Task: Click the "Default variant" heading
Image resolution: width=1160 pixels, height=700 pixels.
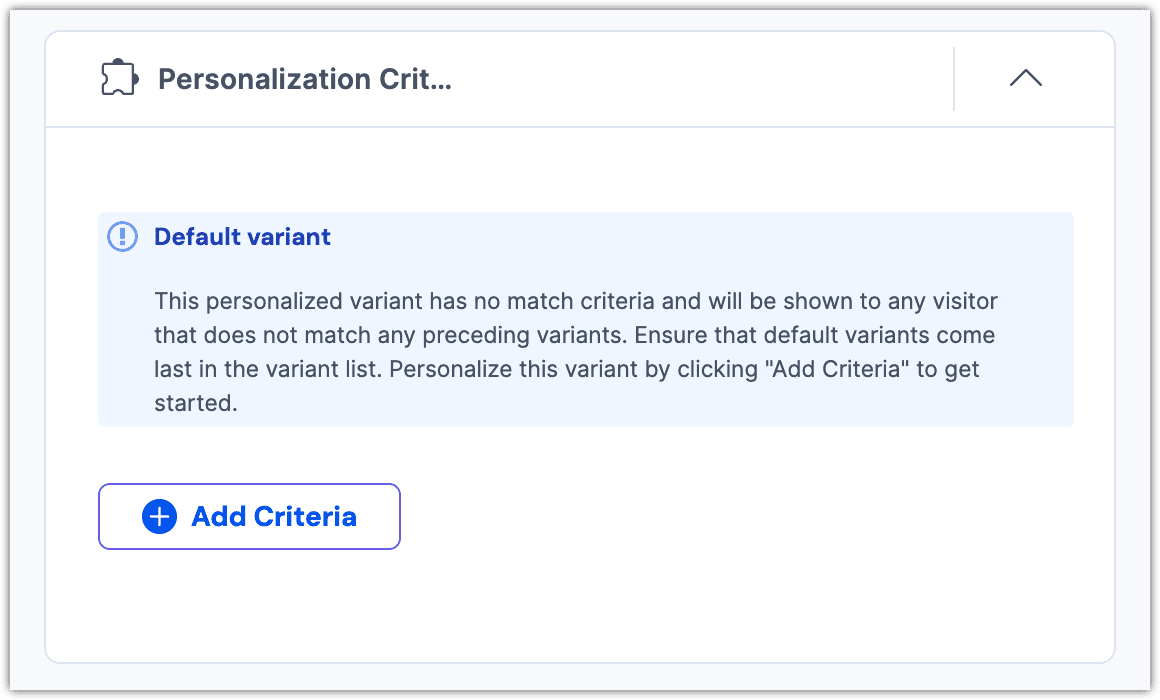Action: [x=242, y=237]
